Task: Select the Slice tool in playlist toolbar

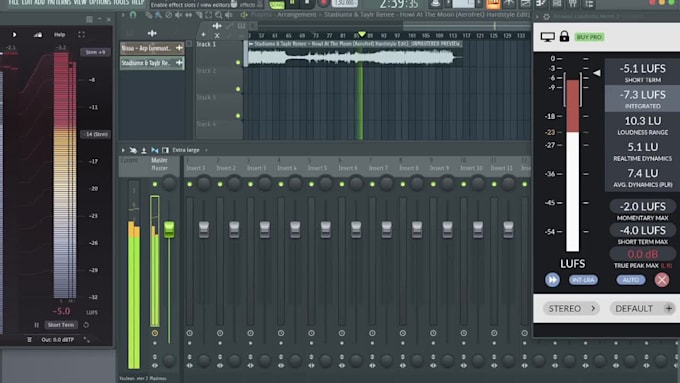Action: [x=199, y=15]
